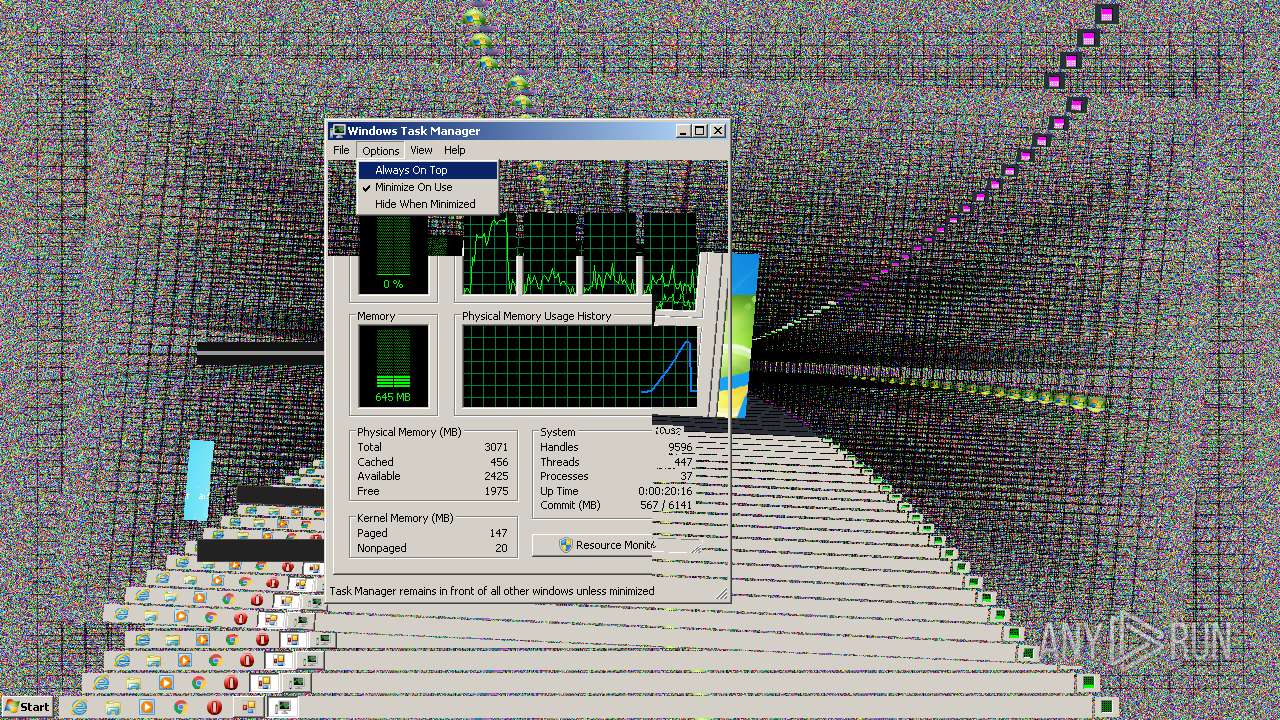Click the Processes label in System group
The width and height of the screenshot is (1280, 720).
(564, 476)
